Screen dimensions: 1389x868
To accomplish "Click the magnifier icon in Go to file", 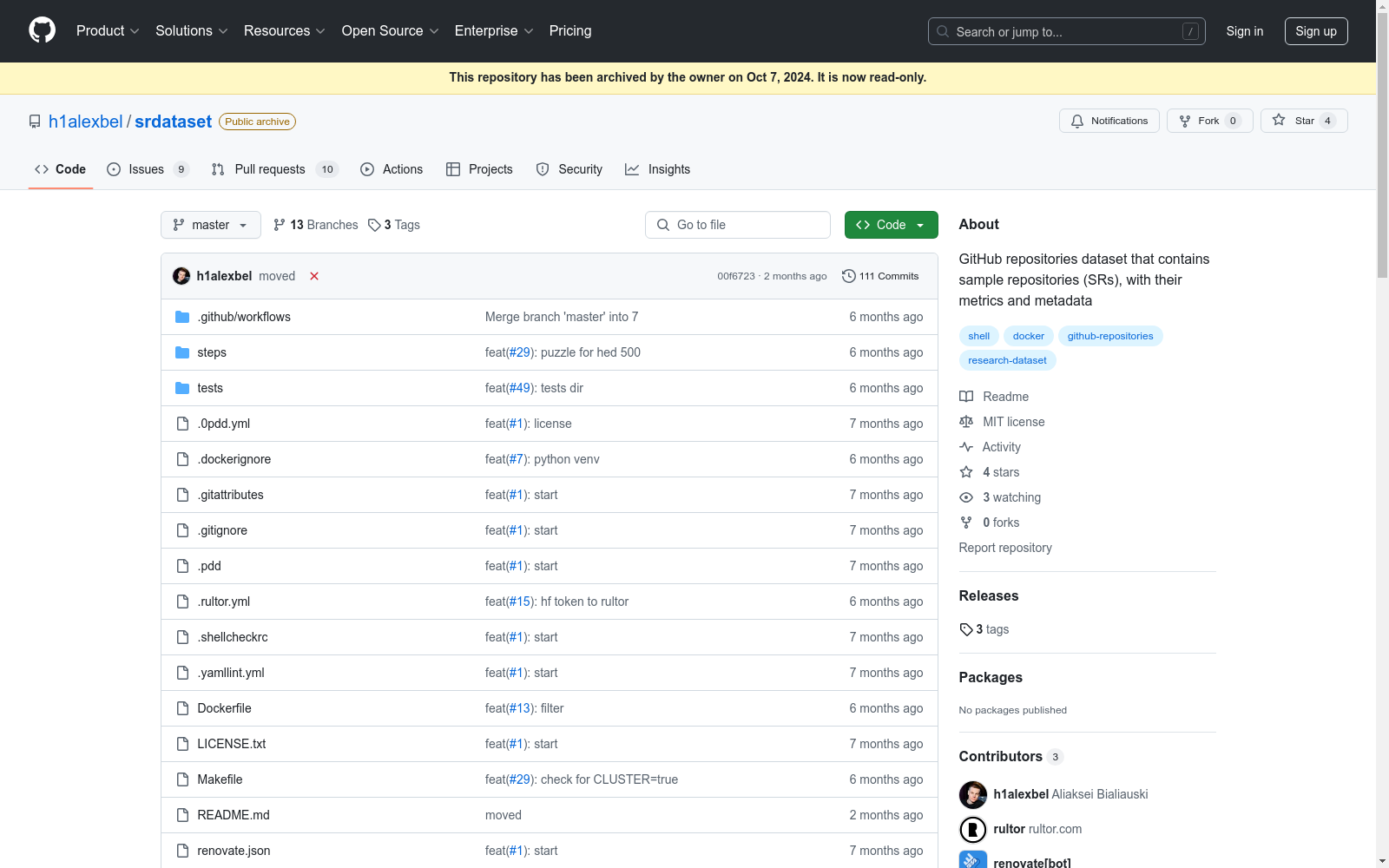I will pyautogui.click(x=663, y=225).
